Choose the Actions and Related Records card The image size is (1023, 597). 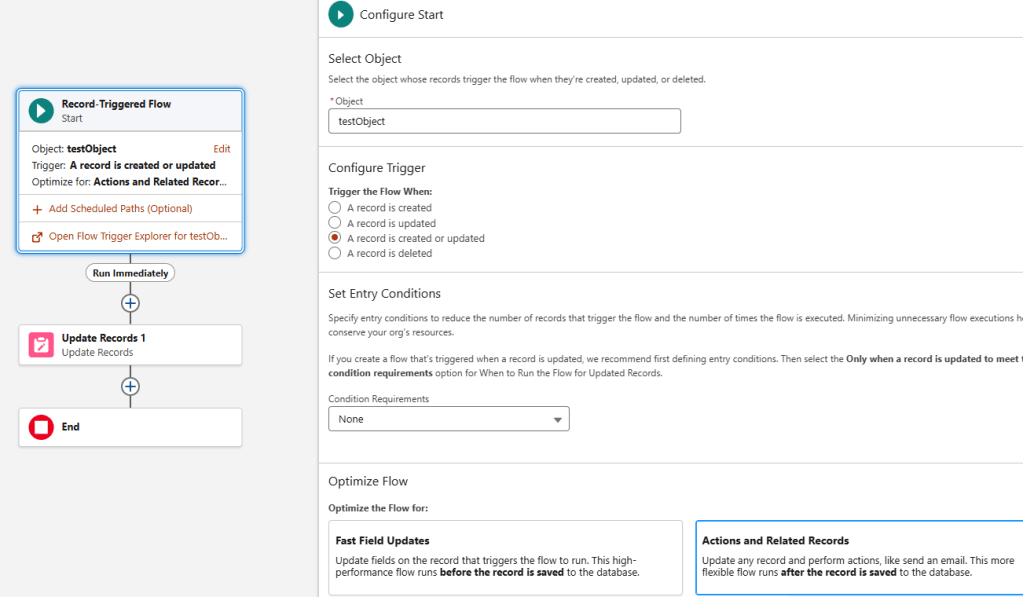click(x=858, y=557)
